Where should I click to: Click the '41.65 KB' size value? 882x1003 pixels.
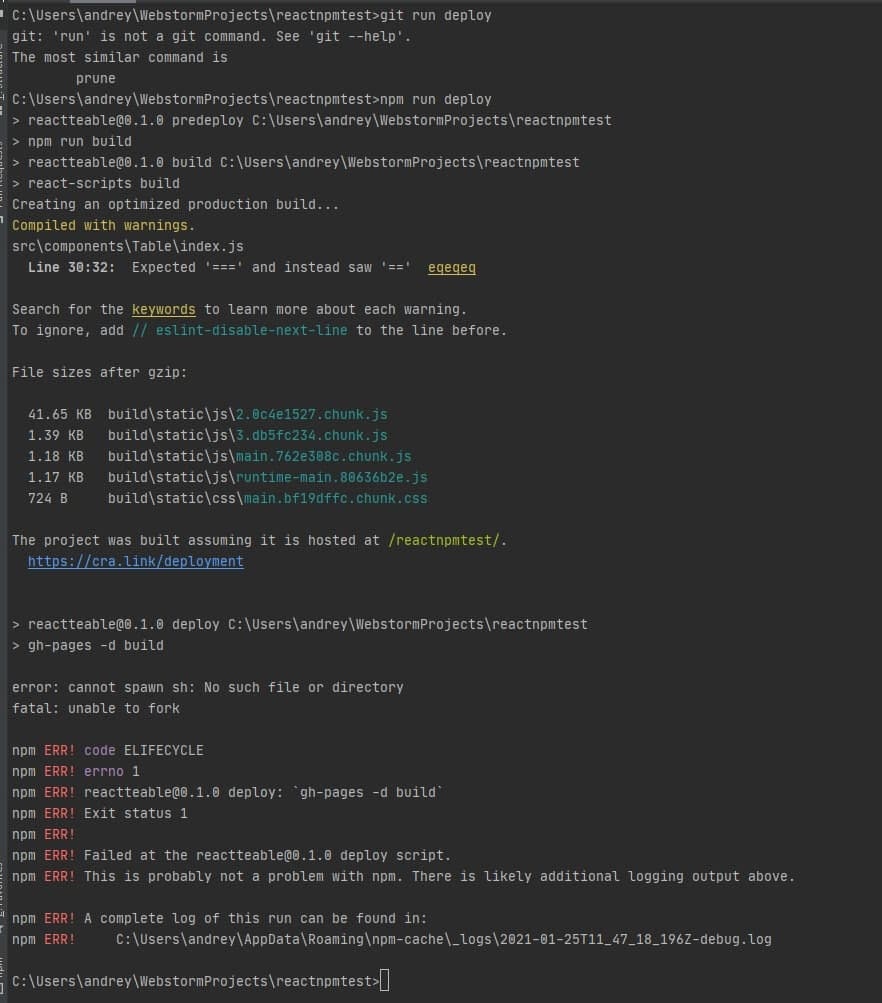[59, 415]
